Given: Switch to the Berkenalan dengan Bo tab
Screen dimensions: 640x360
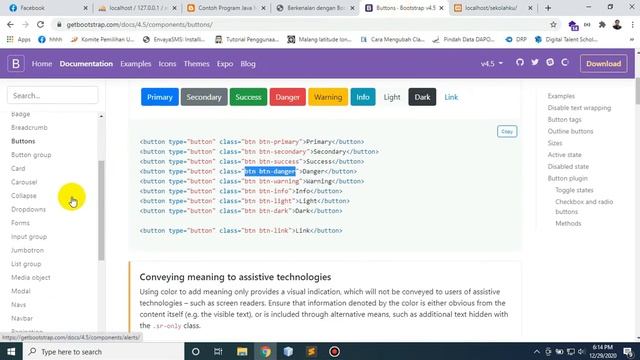Looking at the screenshot, I should tap(315, 8).
